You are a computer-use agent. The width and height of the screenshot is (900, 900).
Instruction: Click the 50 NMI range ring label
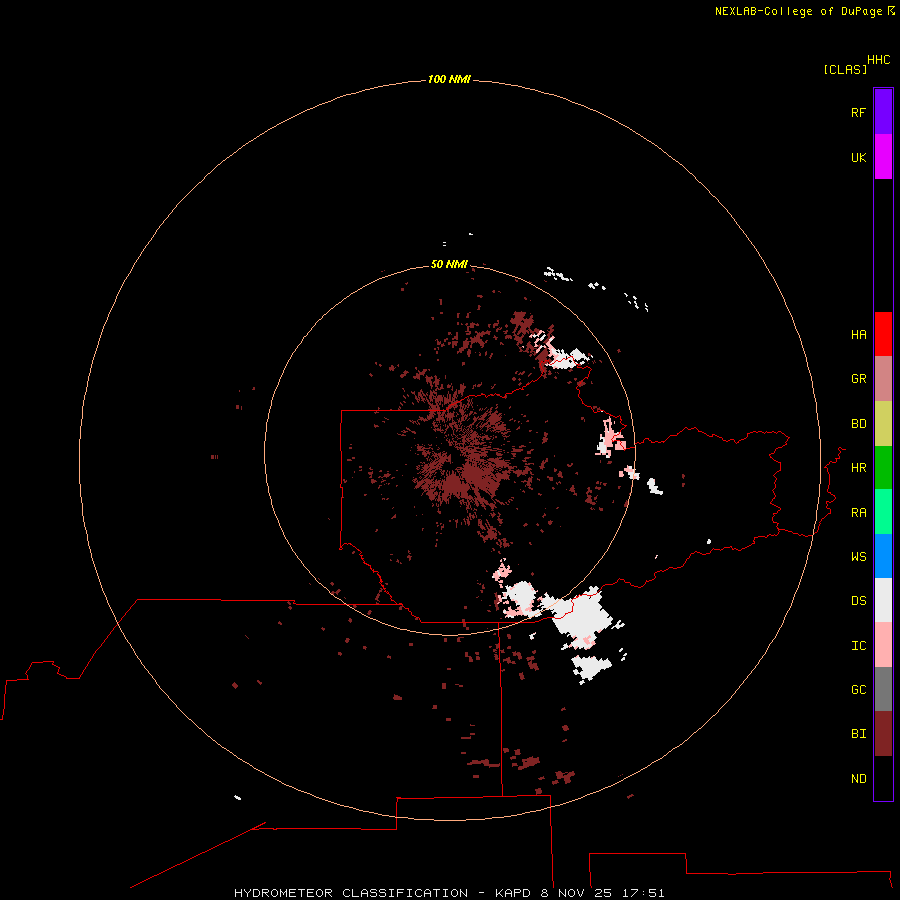click(x=449, y=264)
